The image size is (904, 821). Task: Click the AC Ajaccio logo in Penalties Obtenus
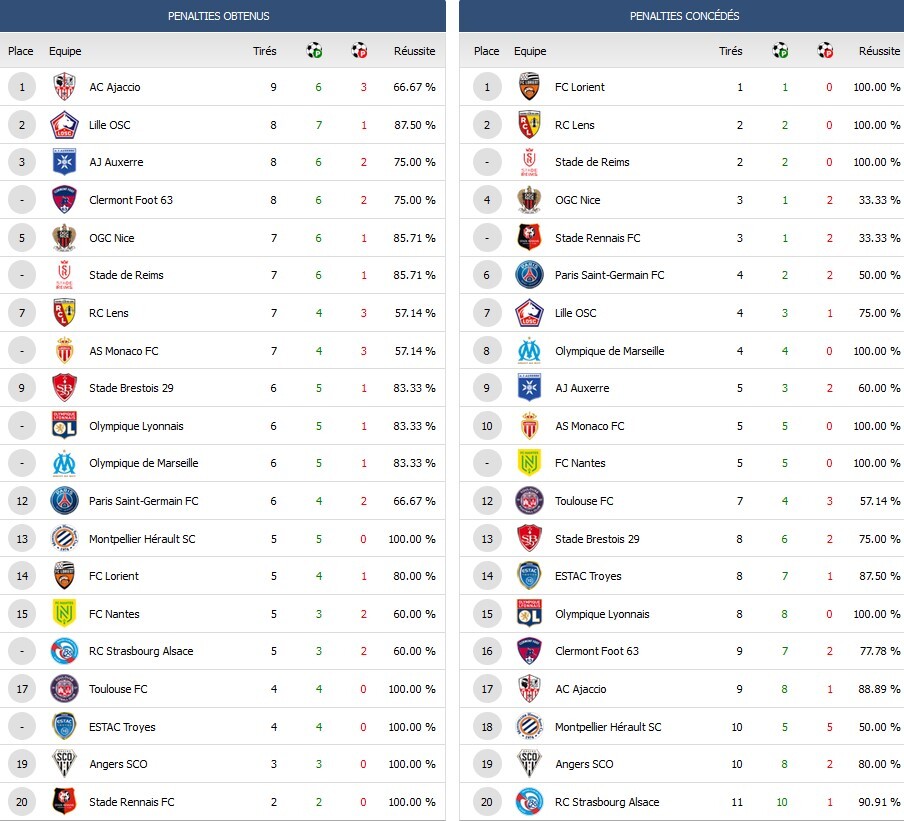65,87
